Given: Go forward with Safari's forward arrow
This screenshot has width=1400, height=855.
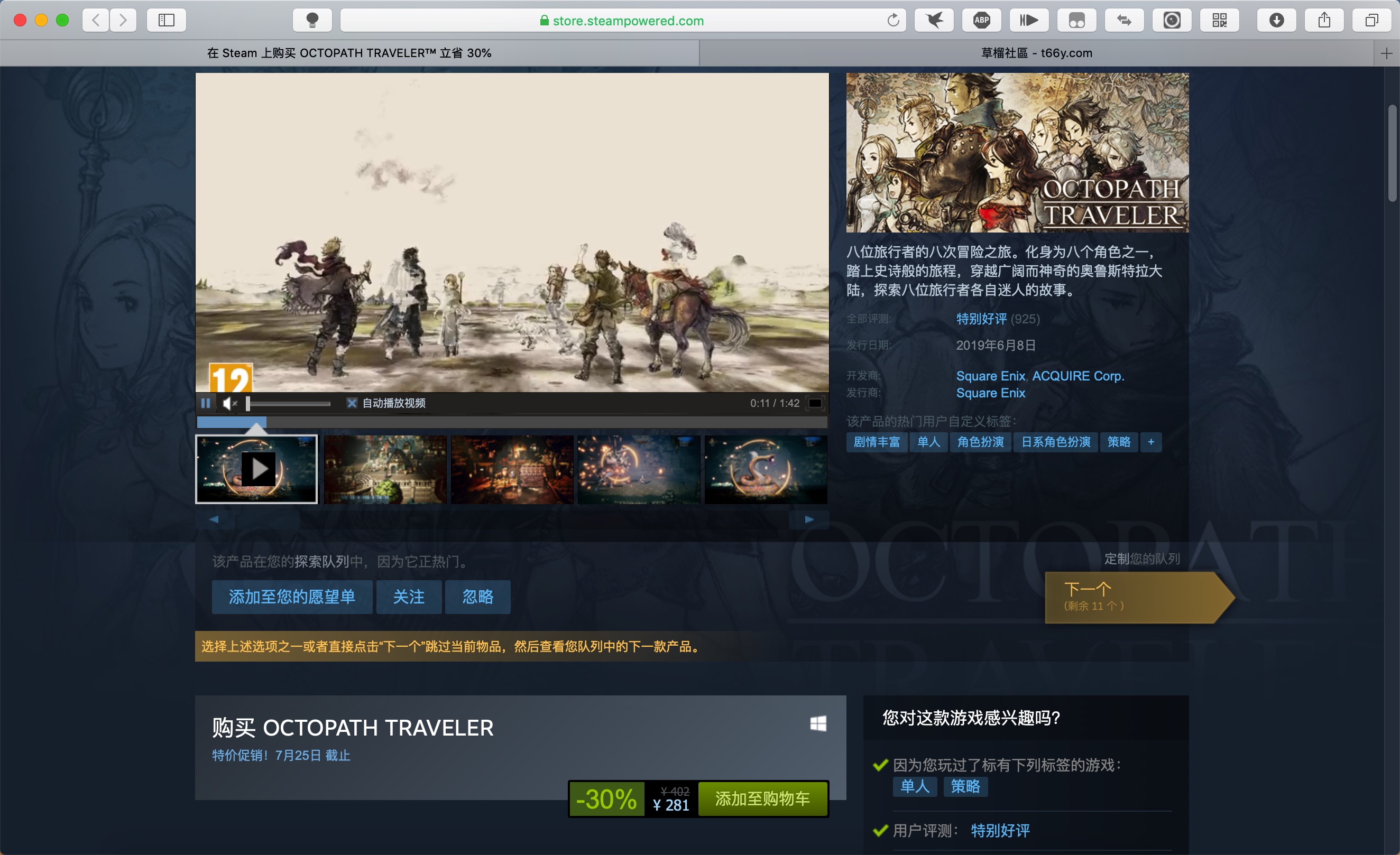Looking at the screenshot, I should coord(123,21).
